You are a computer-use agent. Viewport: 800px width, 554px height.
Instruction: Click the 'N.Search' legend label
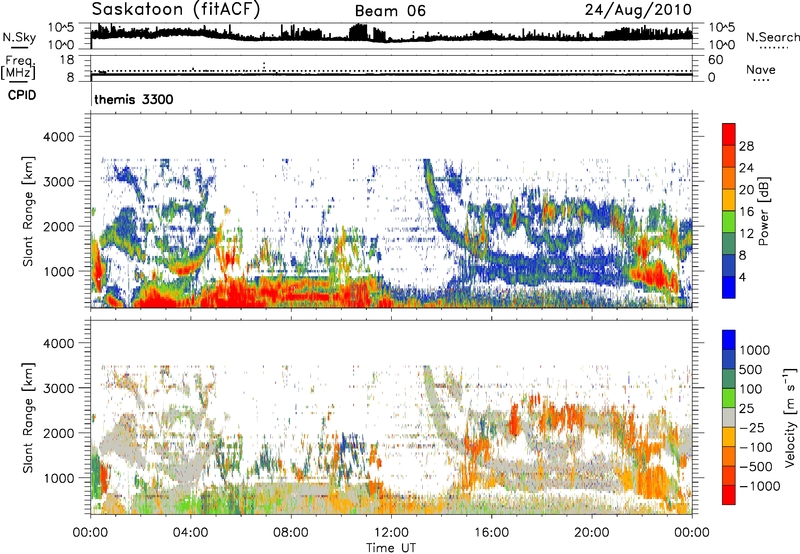tap(772, 37)
